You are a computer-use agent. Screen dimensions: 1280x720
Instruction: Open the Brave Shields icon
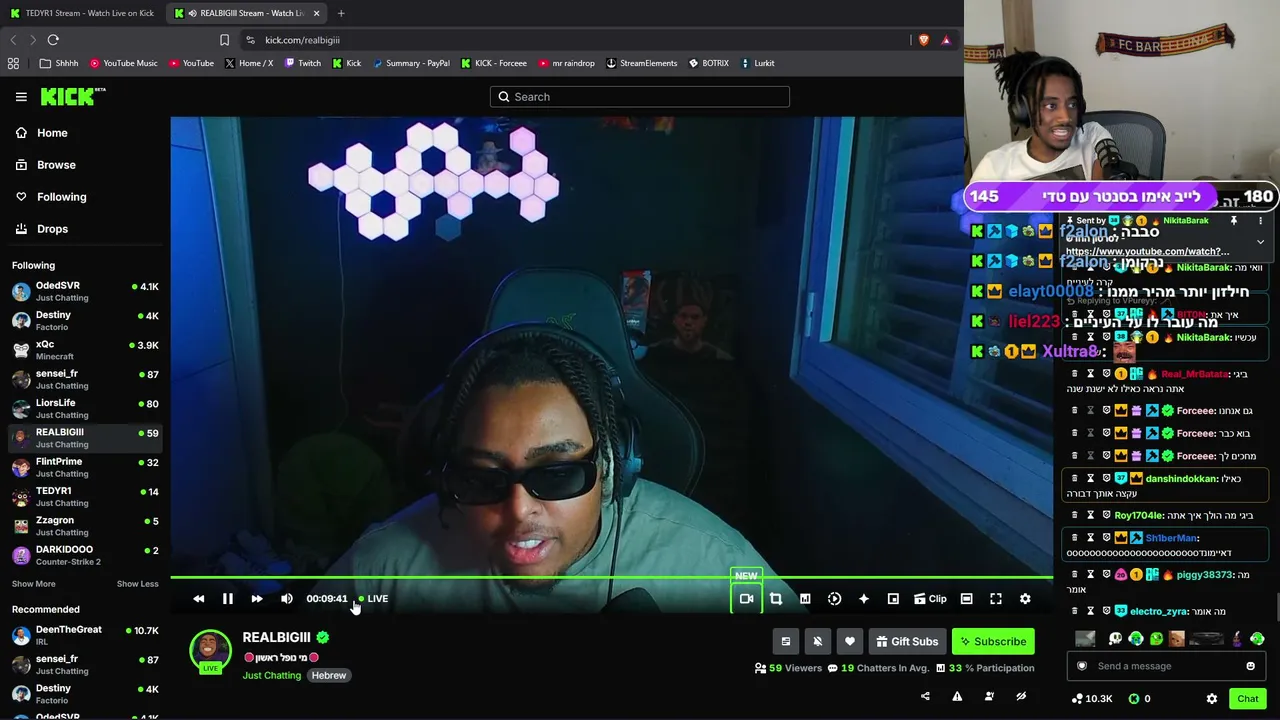click(x=923, y=40)
